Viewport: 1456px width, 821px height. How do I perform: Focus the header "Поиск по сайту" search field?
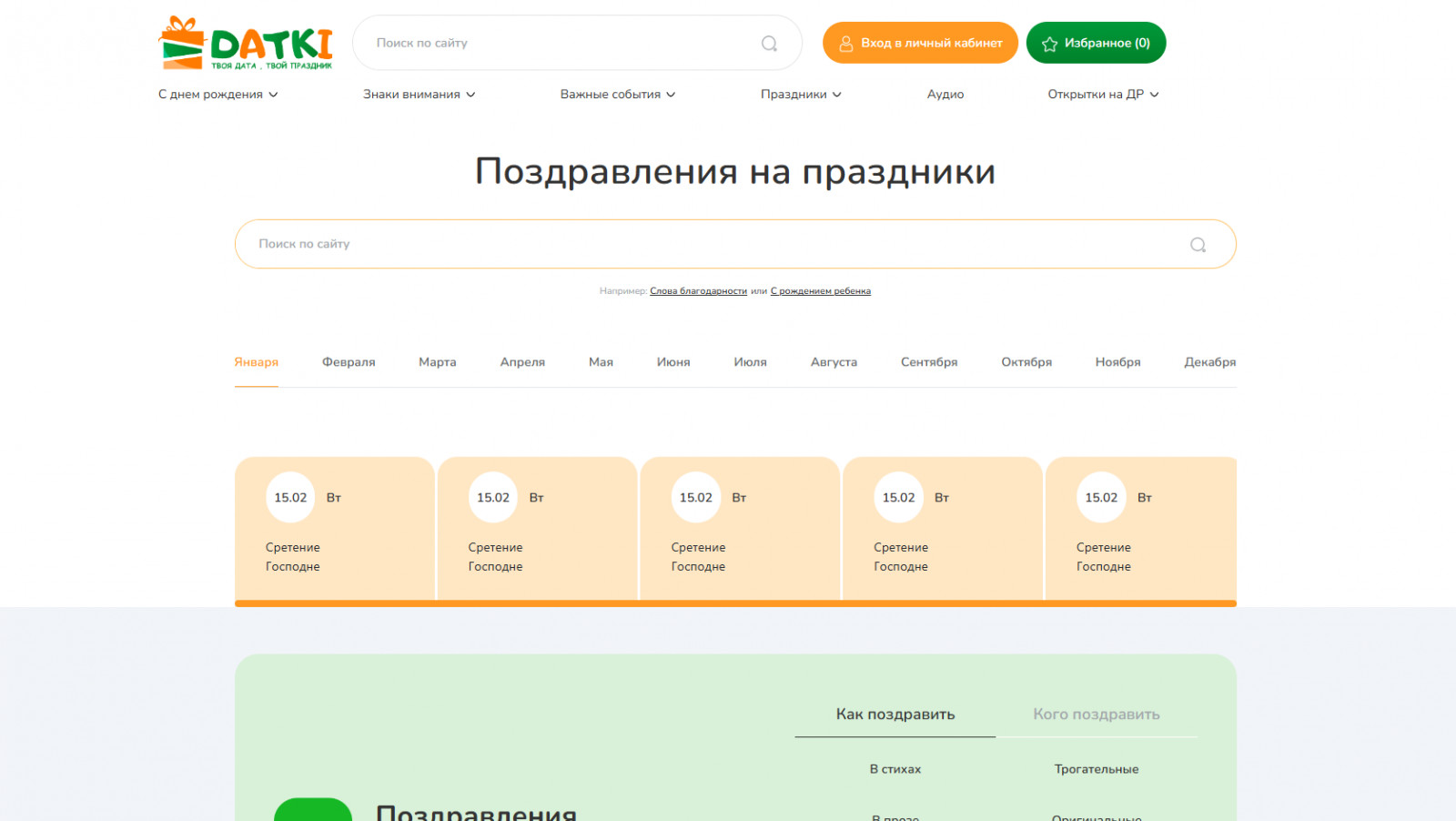[x=577, y=43]
